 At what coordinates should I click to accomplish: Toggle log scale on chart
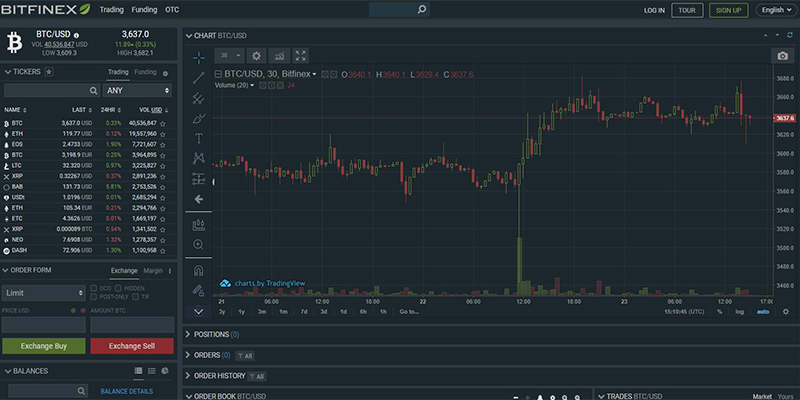click(x=739, y=312)
